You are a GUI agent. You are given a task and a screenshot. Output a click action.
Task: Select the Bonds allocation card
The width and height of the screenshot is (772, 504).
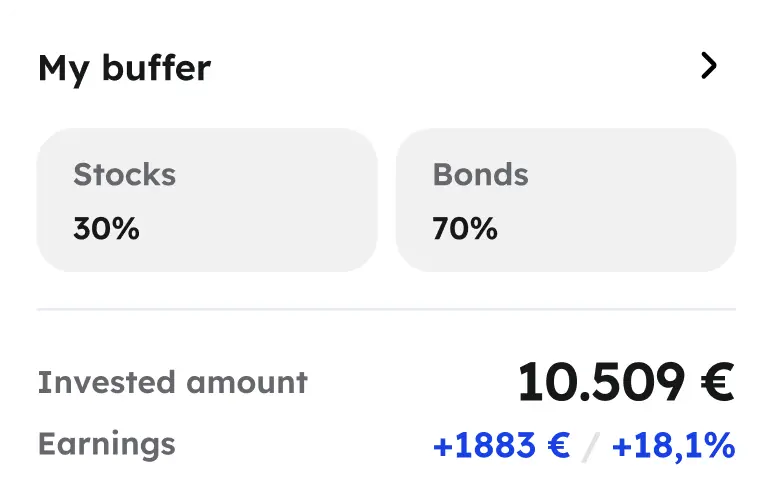[x=566, y=200]
